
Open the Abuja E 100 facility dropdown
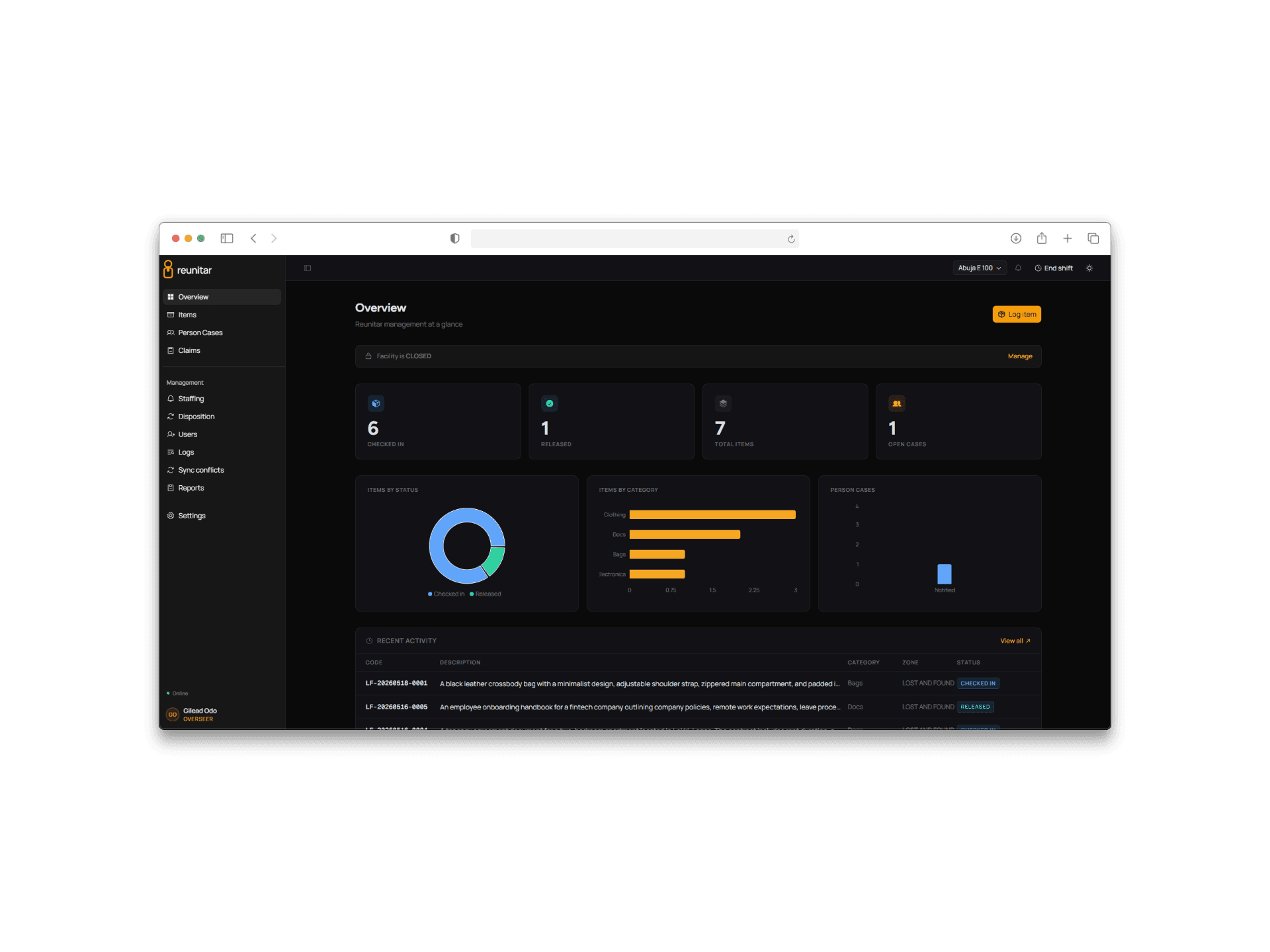click(x=980, y=268)
